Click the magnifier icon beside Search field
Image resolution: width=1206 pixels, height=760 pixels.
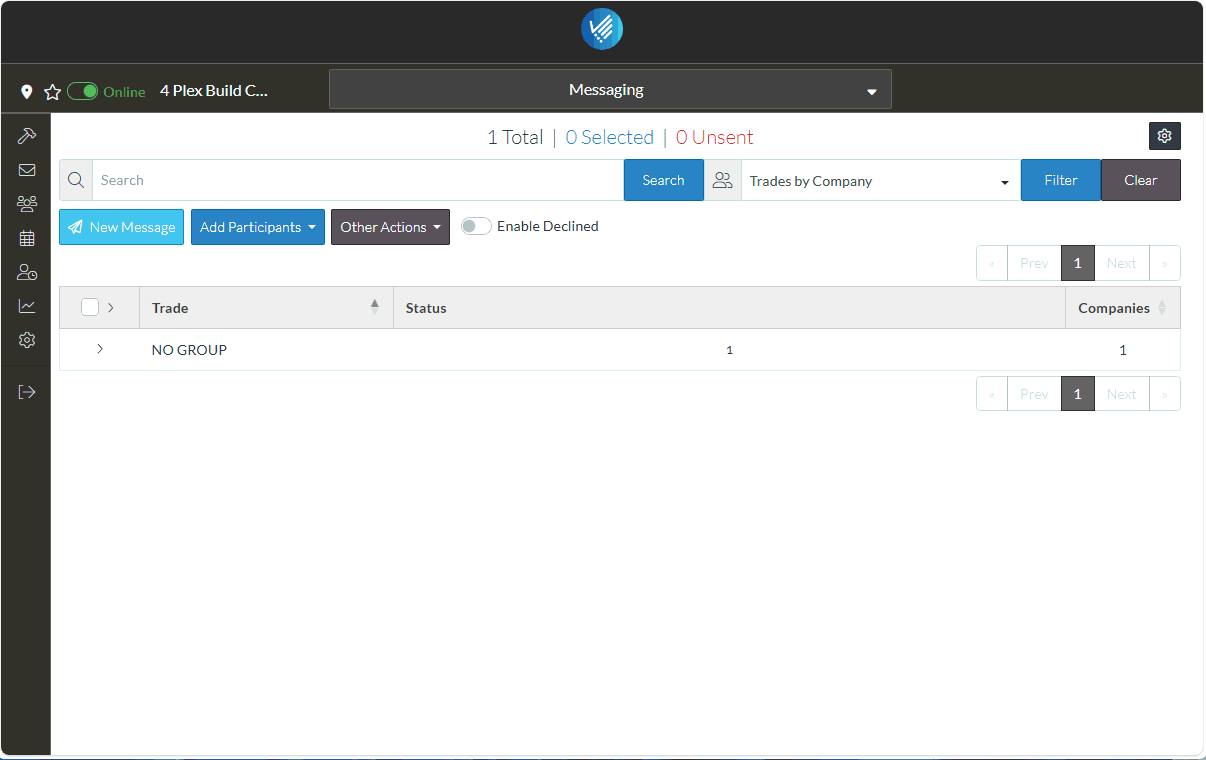76,180
